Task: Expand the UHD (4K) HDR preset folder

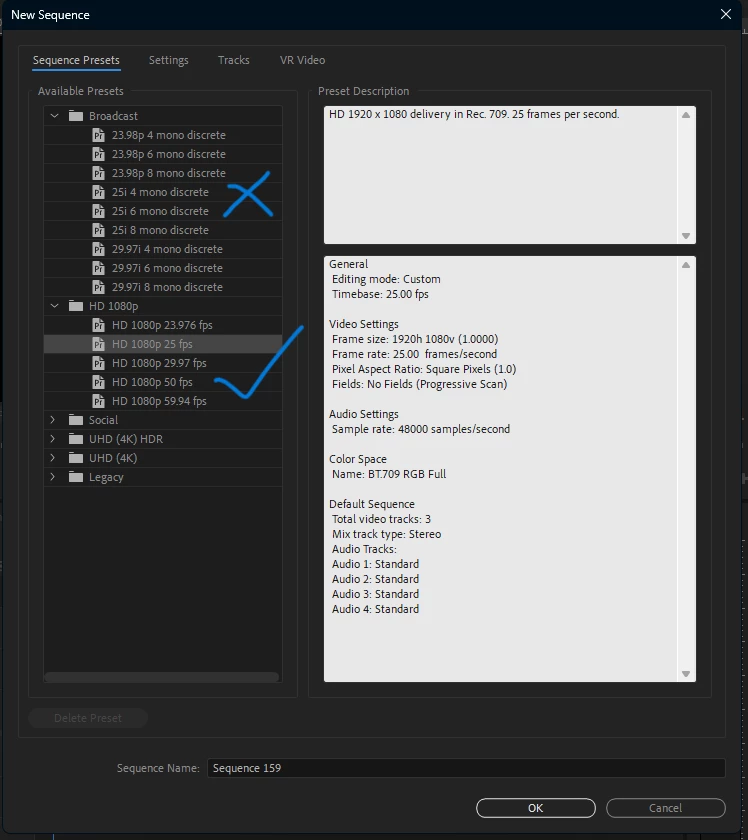Action: 53,439
